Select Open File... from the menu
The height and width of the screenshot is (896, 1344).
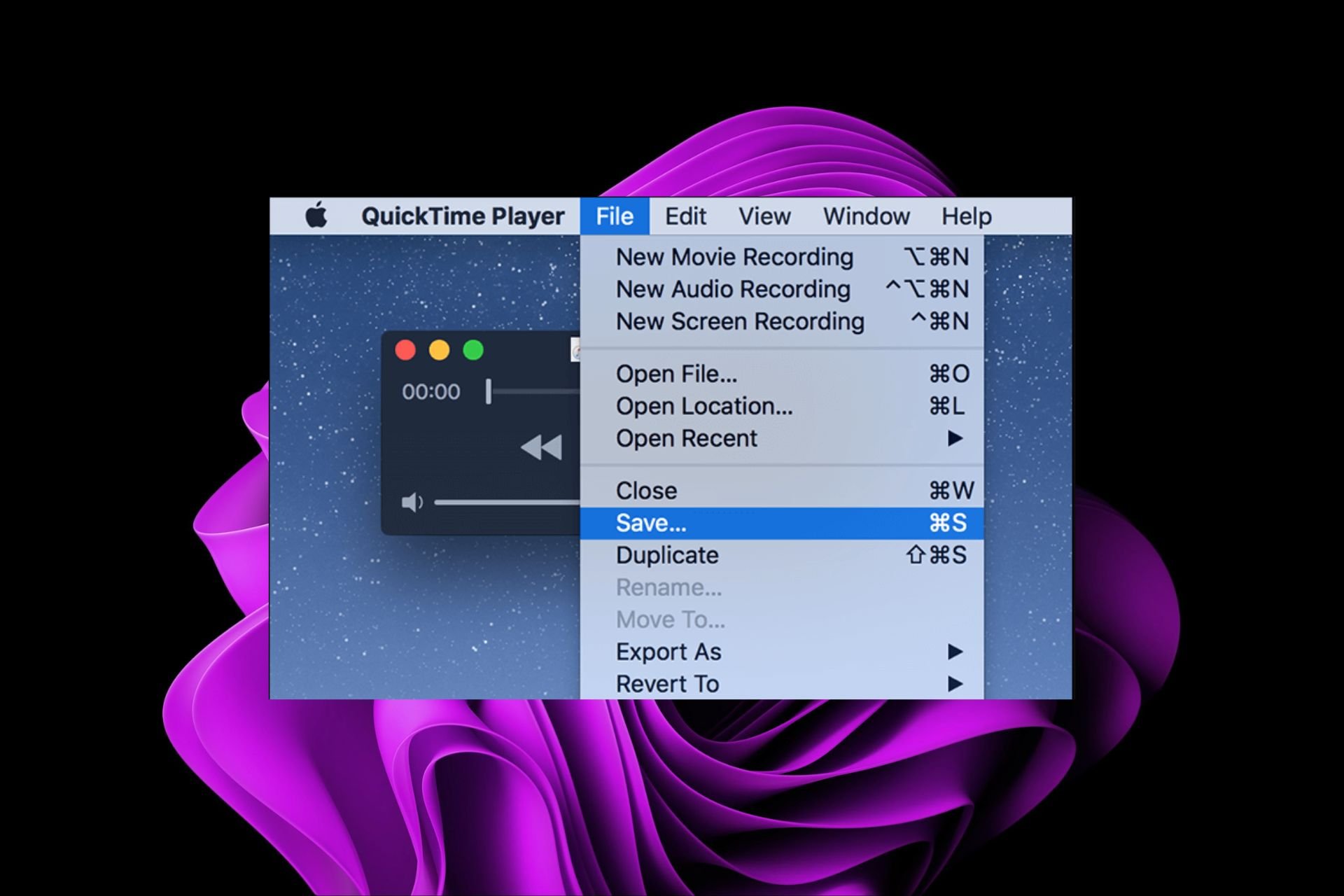782,374
